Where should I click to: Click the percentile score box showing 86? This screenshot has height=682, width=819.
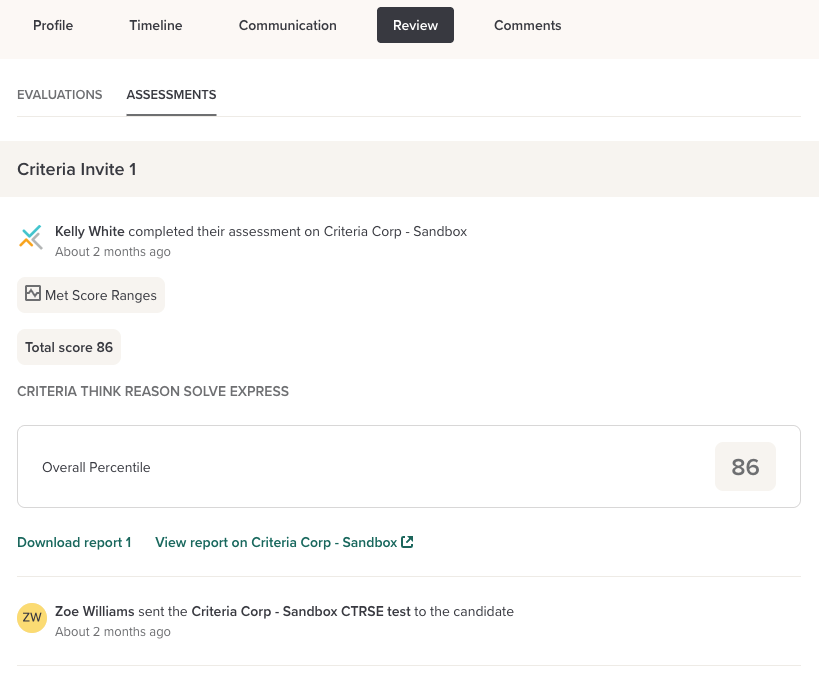pyautogui.click(x=745, y=467)
